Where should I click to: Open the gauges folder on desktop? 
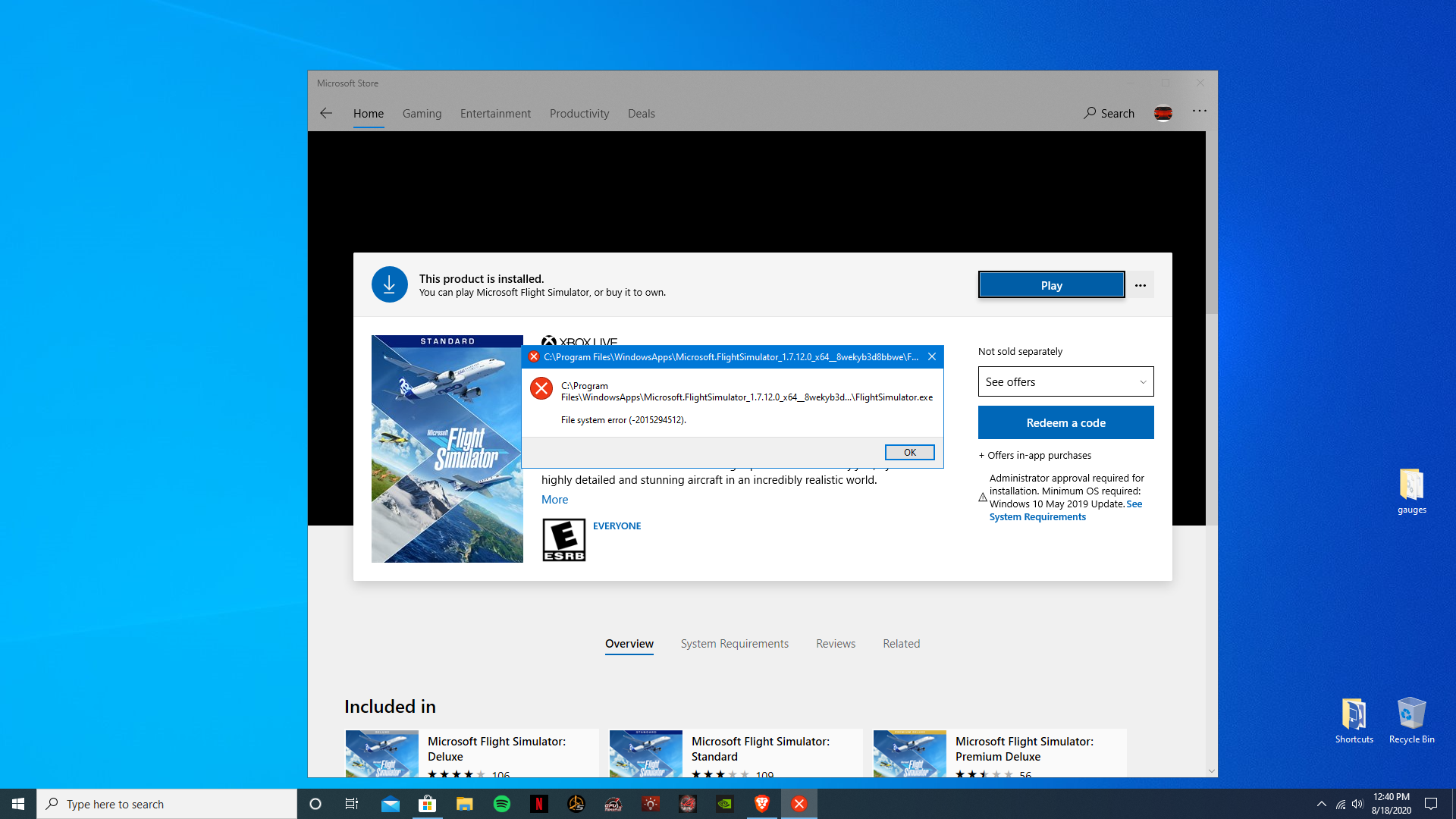[x=1411, y=491]
